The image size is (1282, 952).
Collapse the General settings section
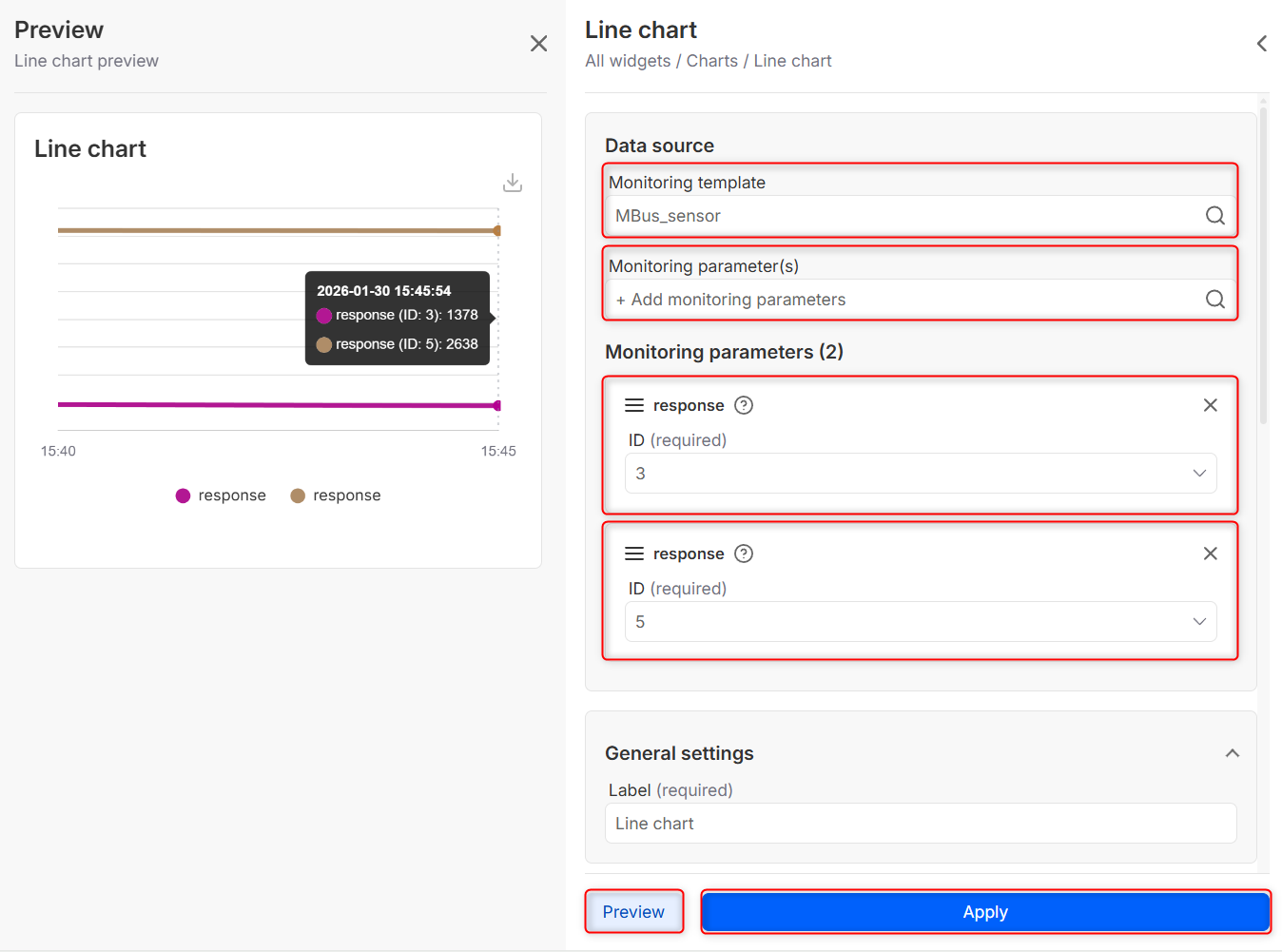click(x=1232, y=753)
